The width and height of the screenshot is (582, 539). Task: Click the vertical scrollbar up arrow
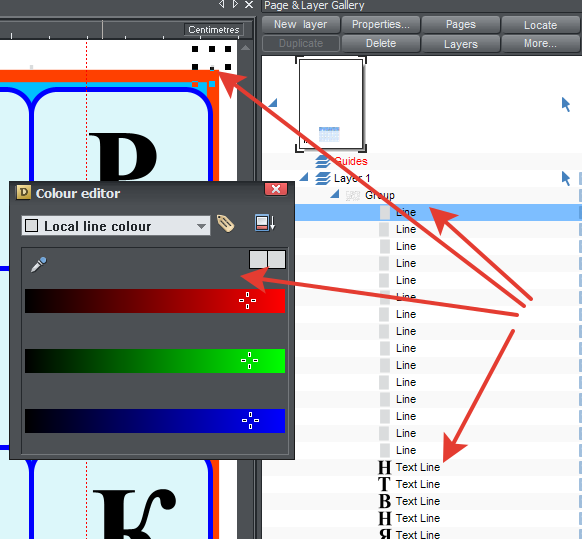[x=245, y=48]
